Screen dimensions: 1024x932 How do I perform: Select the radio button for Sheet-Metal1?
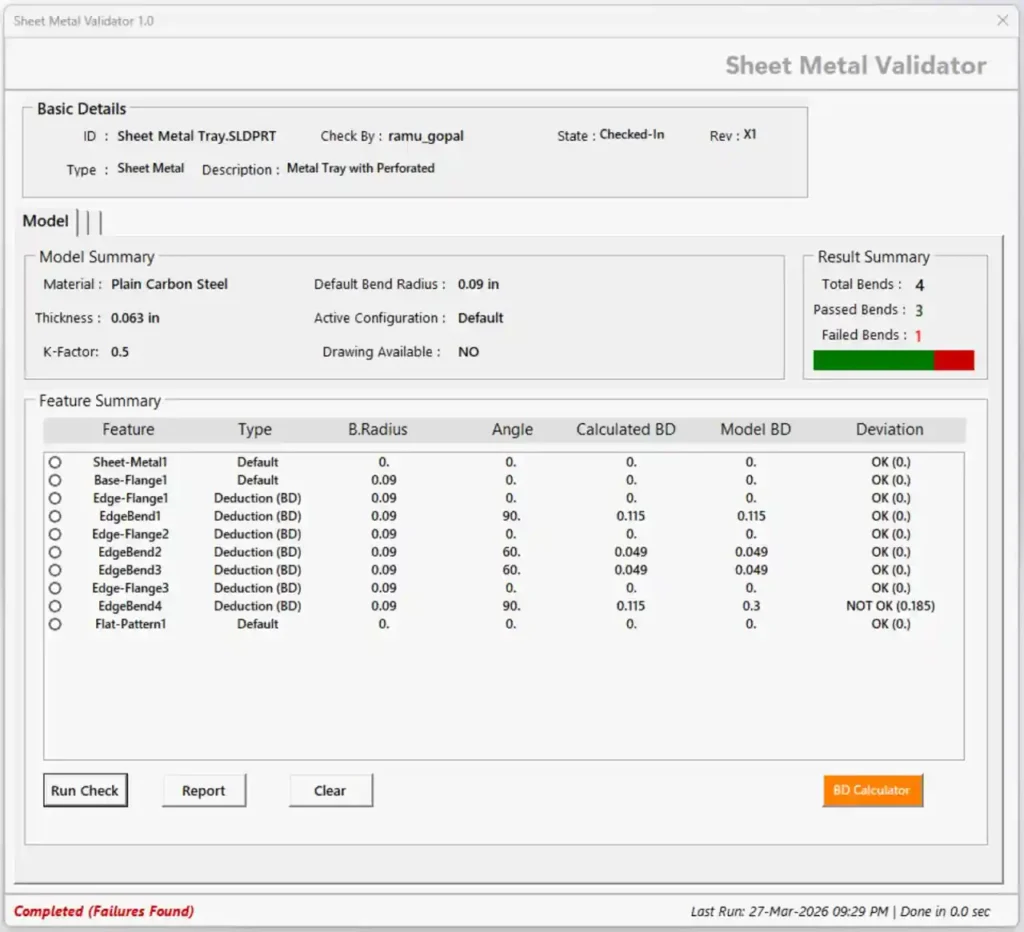55,462
